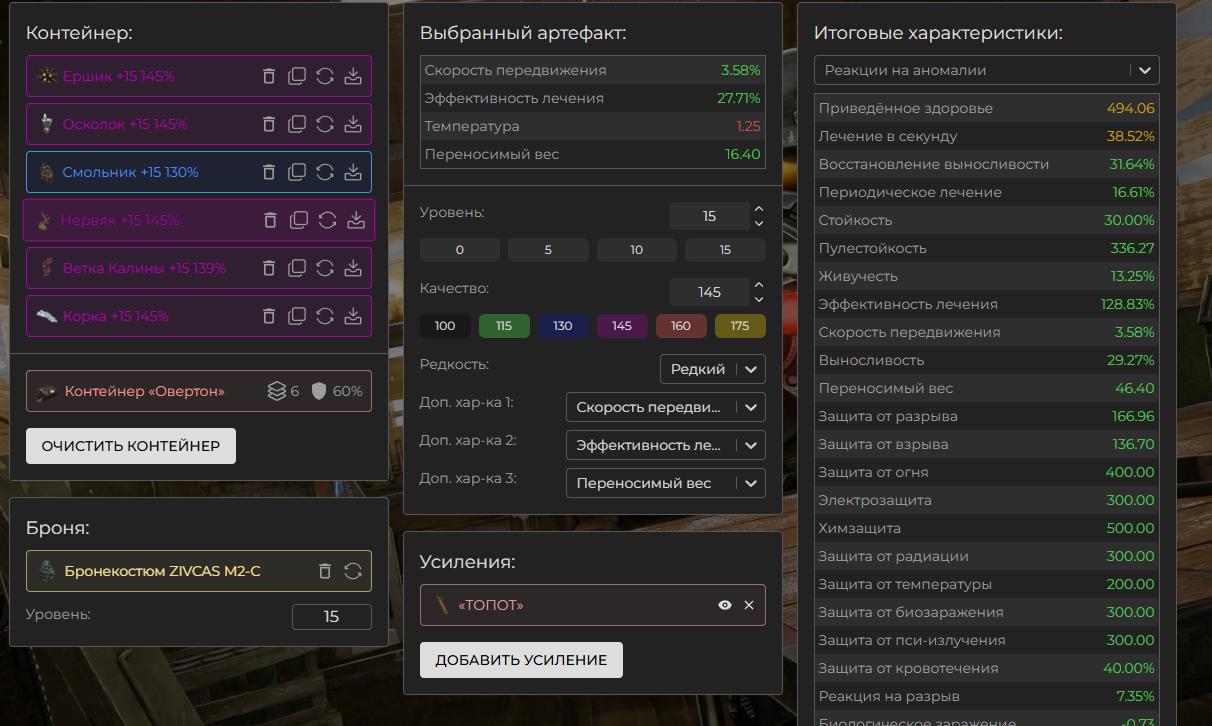The width and height of the screenshot is (1212, 726).
Task: Select level preset 5
Action: pos(548,250)
